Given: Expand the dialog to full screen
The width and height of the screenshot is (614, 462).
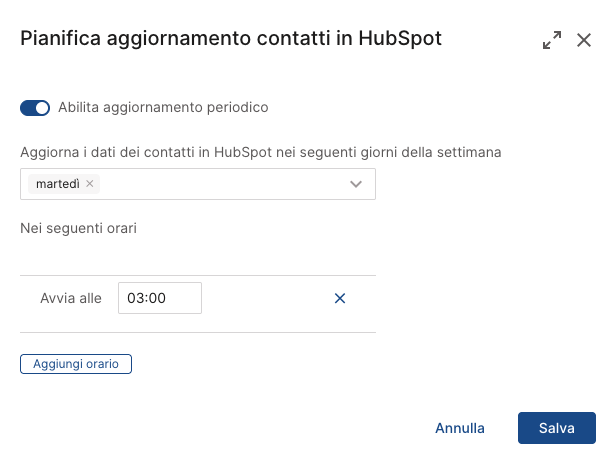Looking at the screenshot, I should [551, 41].
